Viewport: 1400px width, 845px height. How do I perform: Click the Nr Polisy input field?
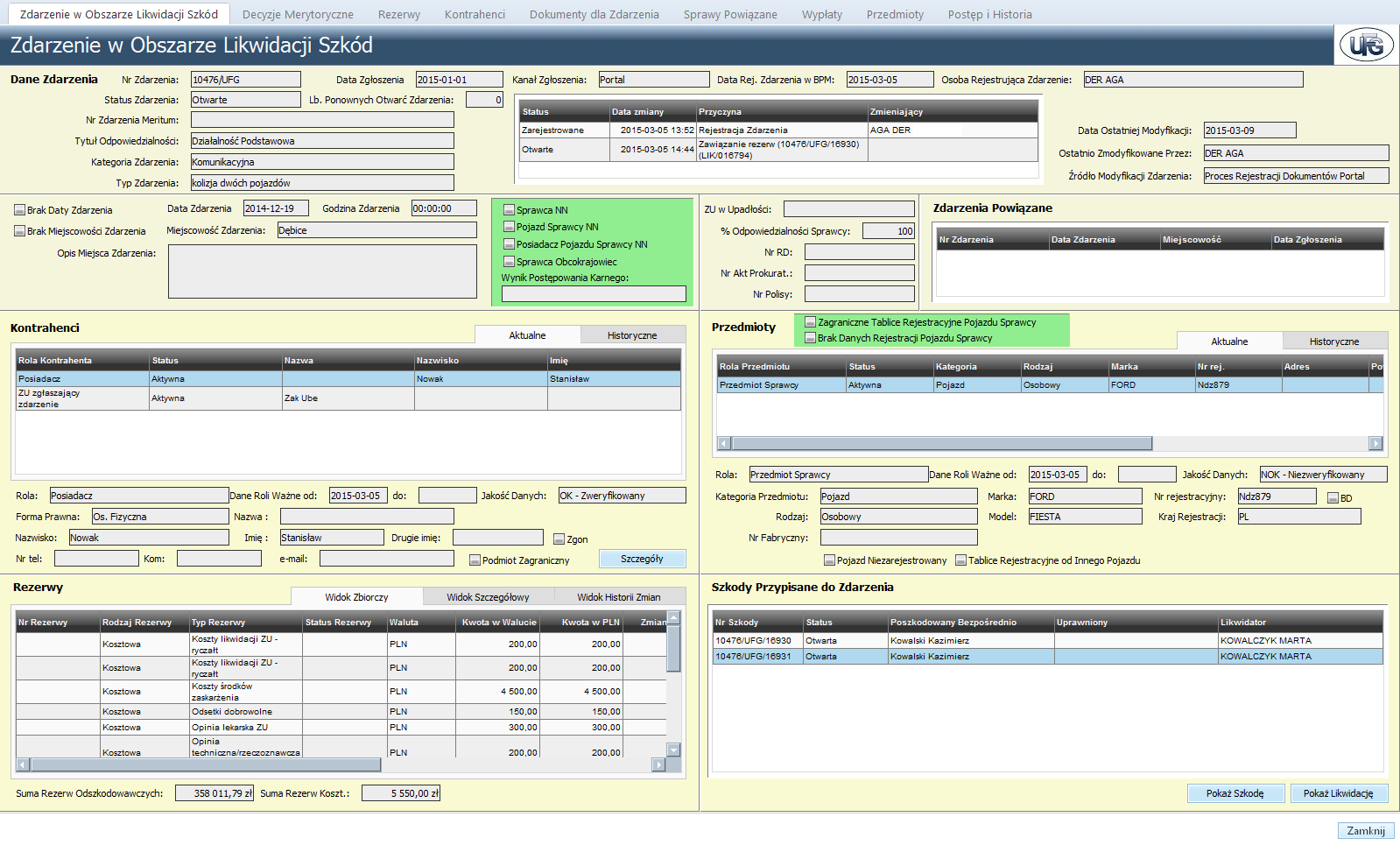click(860, 294)
